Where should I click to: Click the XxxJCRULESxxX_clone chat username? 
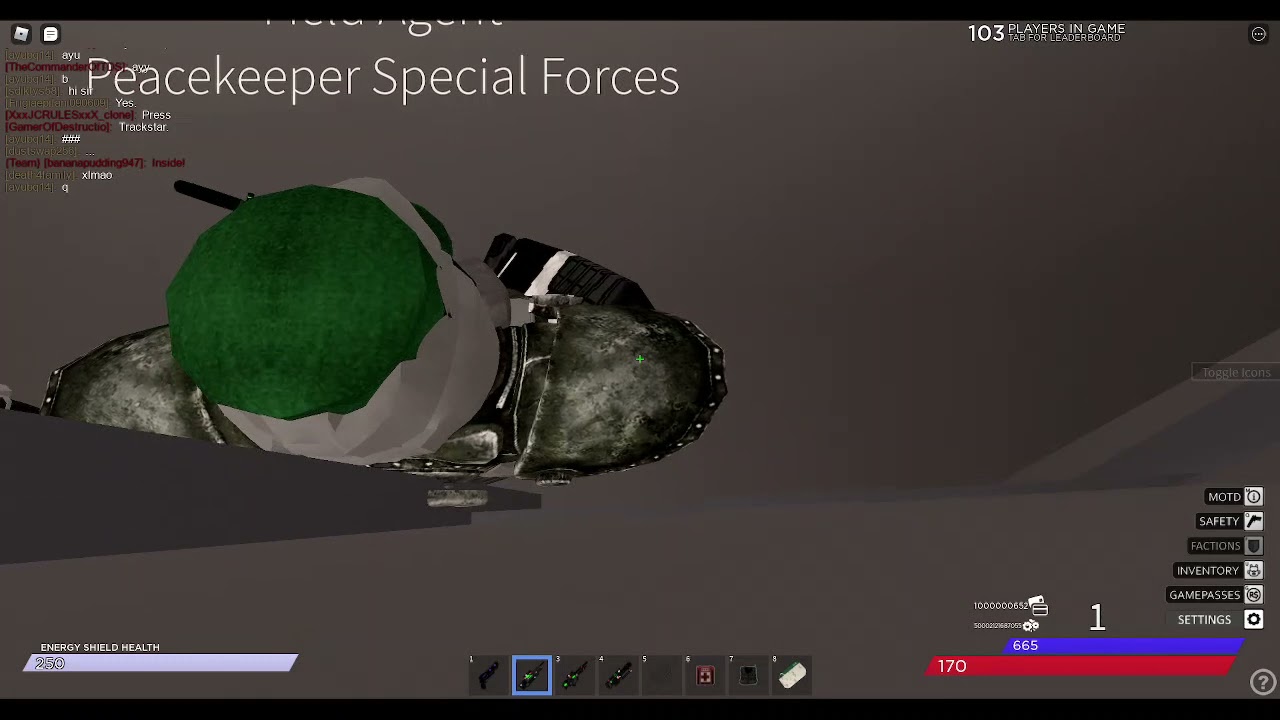pos(70,115)
